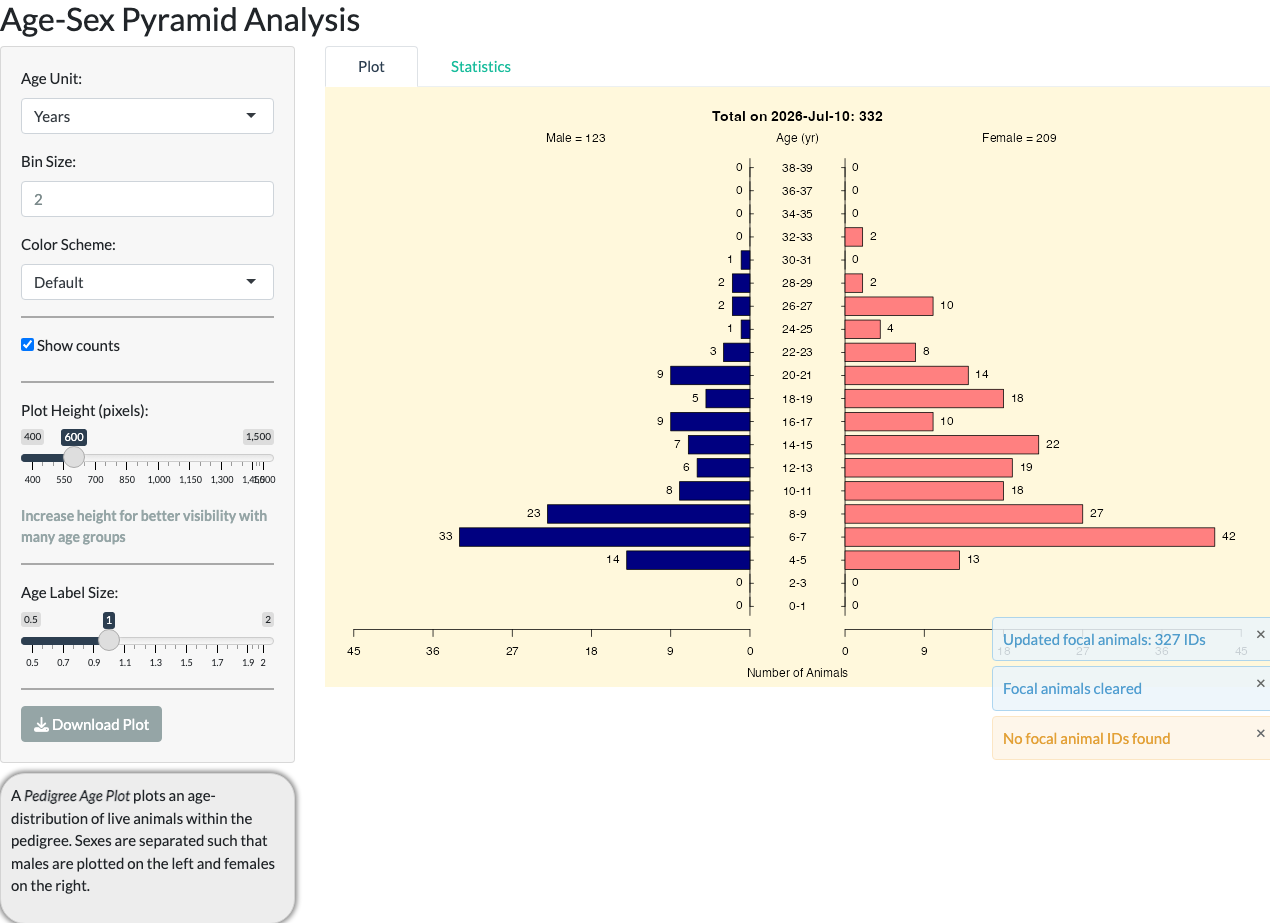Click the 'Total on 2026-Jul-10: 332' title
The width and height of the screenshot is (1270, 923).
click(797, 116)
